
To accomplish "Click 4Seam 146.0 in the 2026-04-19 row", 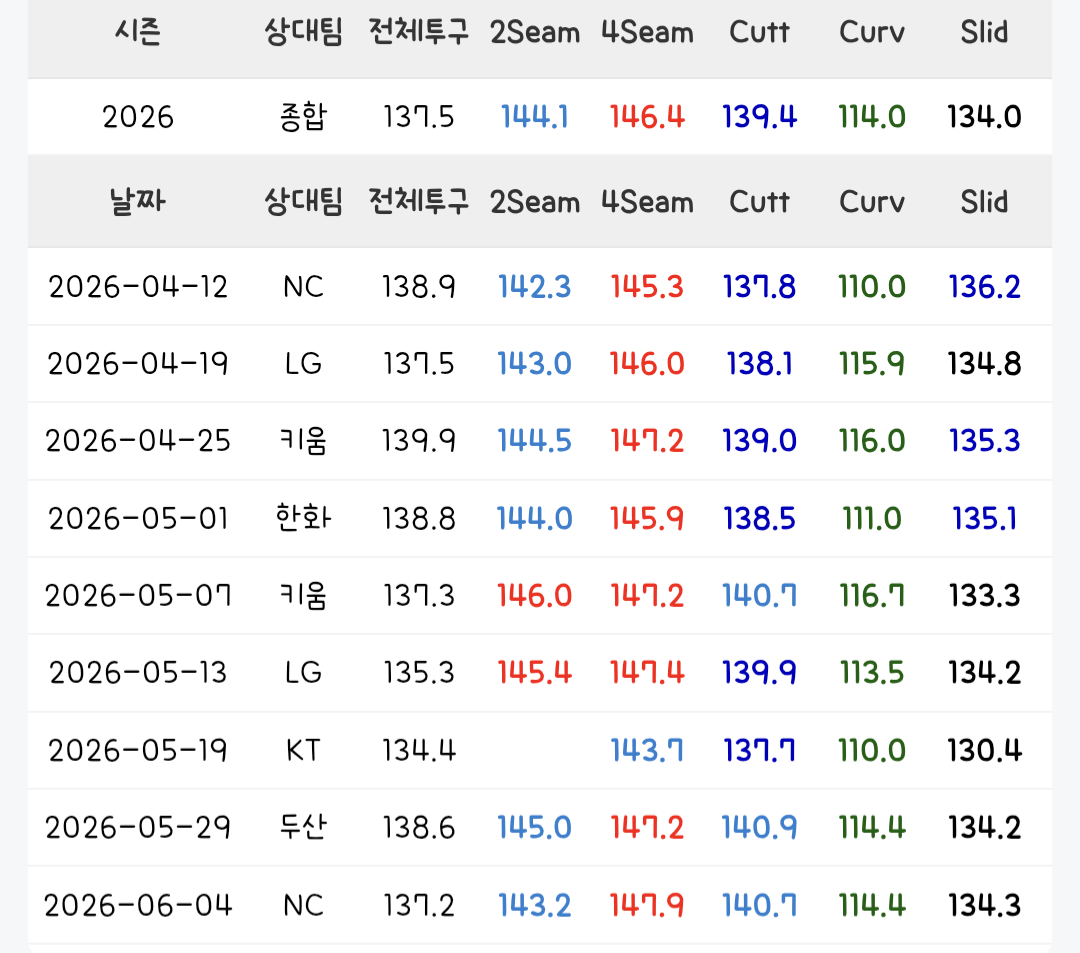I will pos(647,364).
